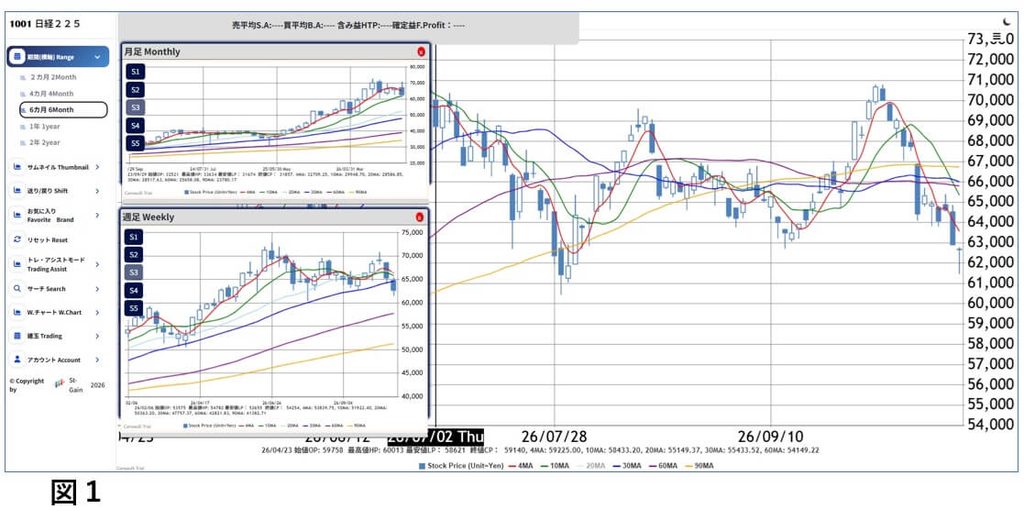Select the 6Month range option

(x=63, y=110)
